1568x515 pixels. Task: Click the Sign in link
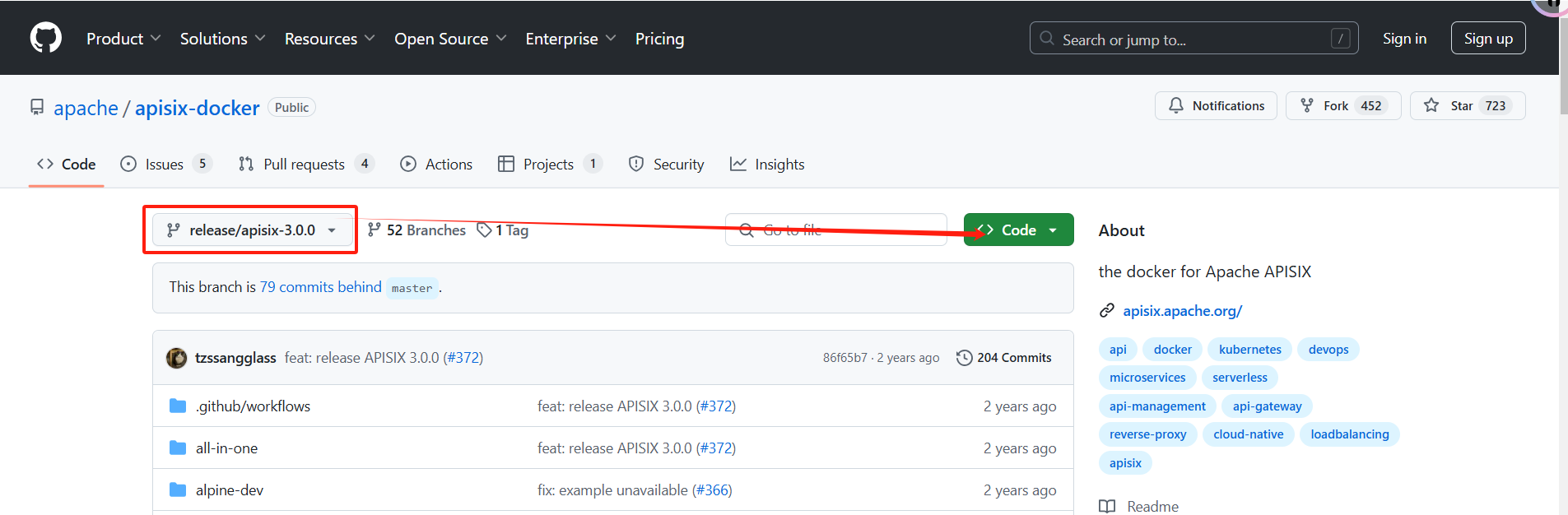[x=1404, y=39]
